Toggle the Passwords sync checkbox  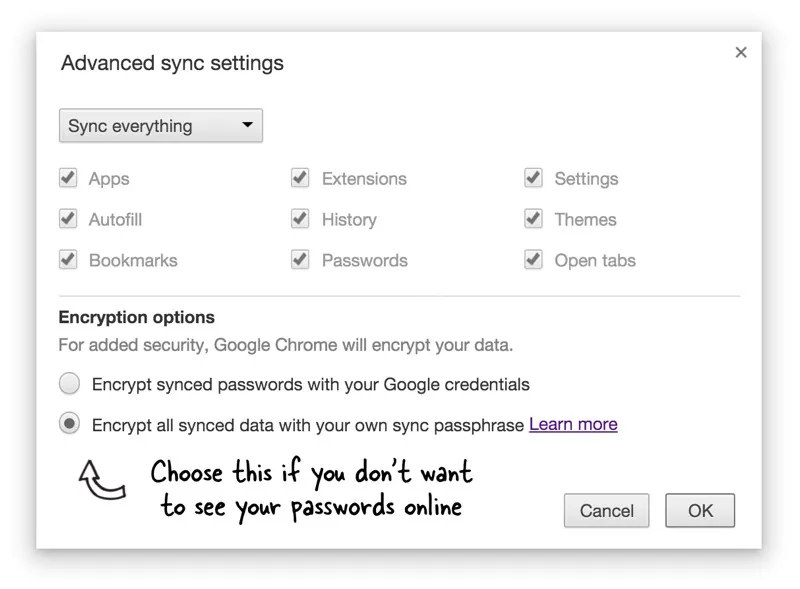pyautogui.click(x=300, y=260)
